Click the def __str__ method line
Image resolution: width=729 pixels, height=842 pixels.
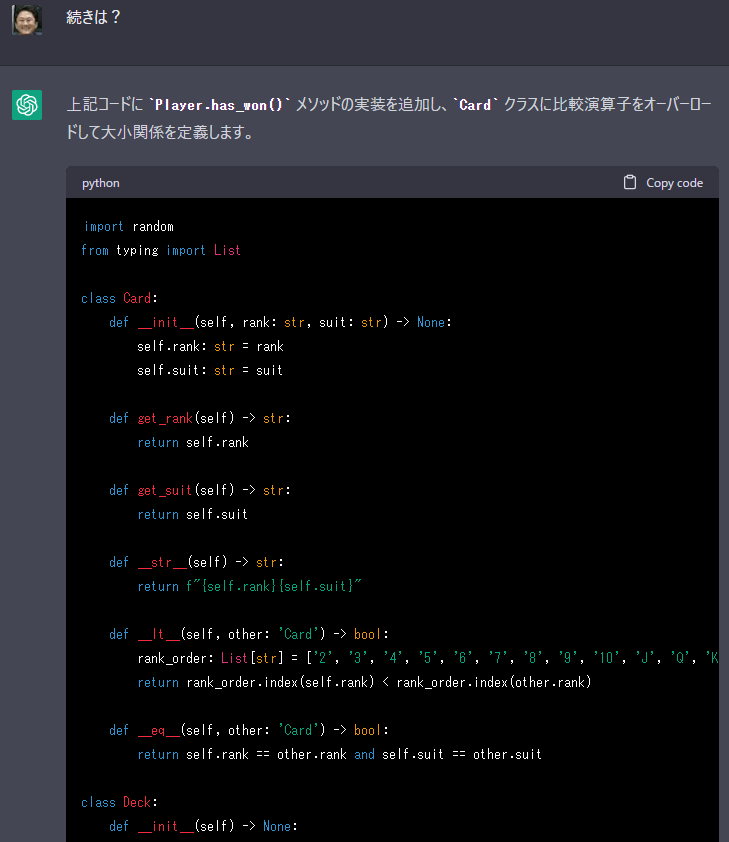(196, 562)
